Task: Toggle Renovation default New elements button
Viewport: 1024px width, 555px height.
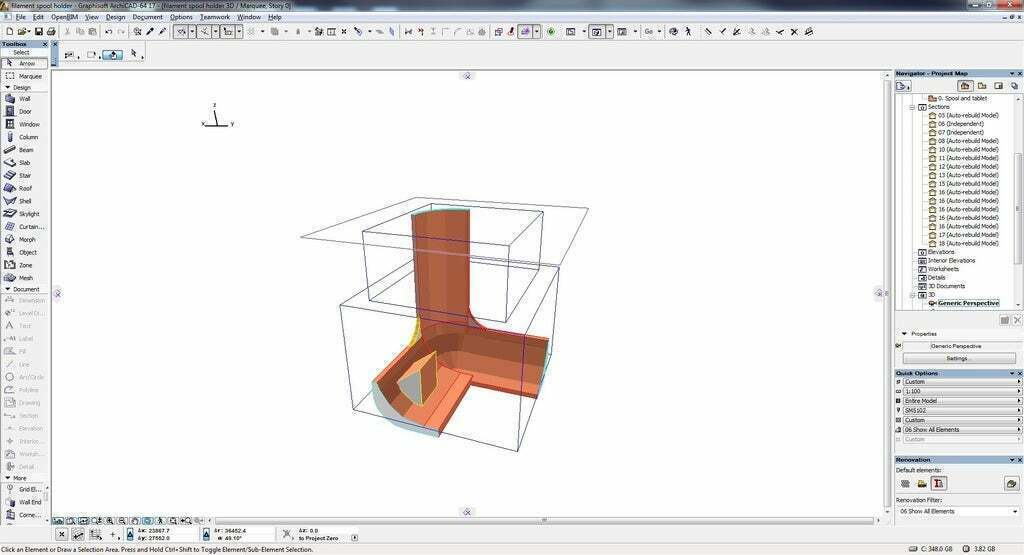Action: [938, 484]
